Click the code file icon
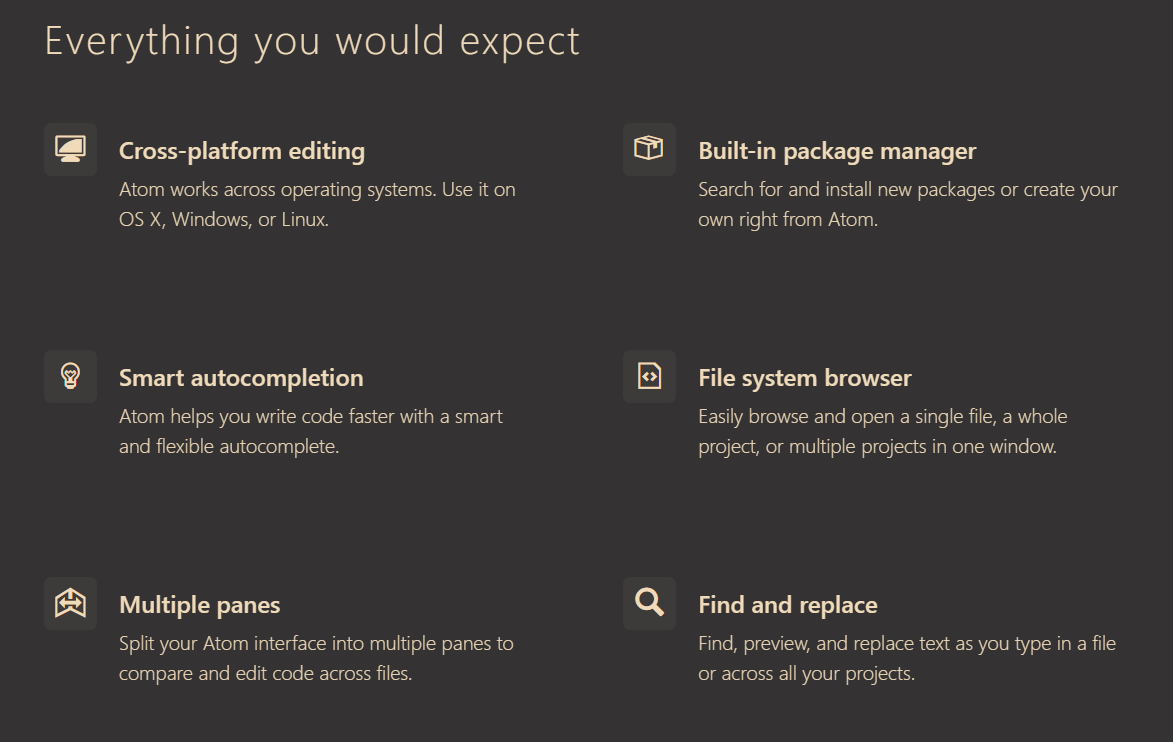This screenshot has height=742, width=1173. pyautogui.click(x=649, y=376)
